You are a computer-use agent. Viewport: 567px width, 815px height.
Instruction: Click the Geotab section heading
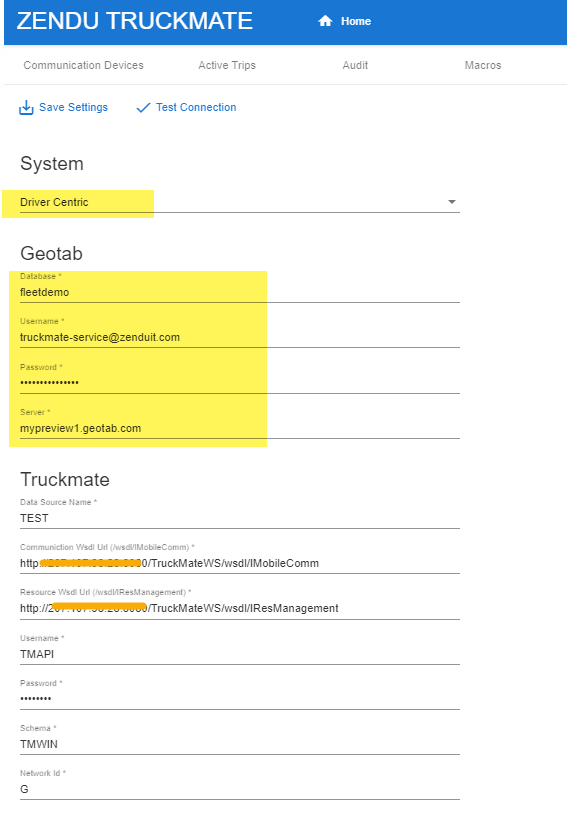51,254
